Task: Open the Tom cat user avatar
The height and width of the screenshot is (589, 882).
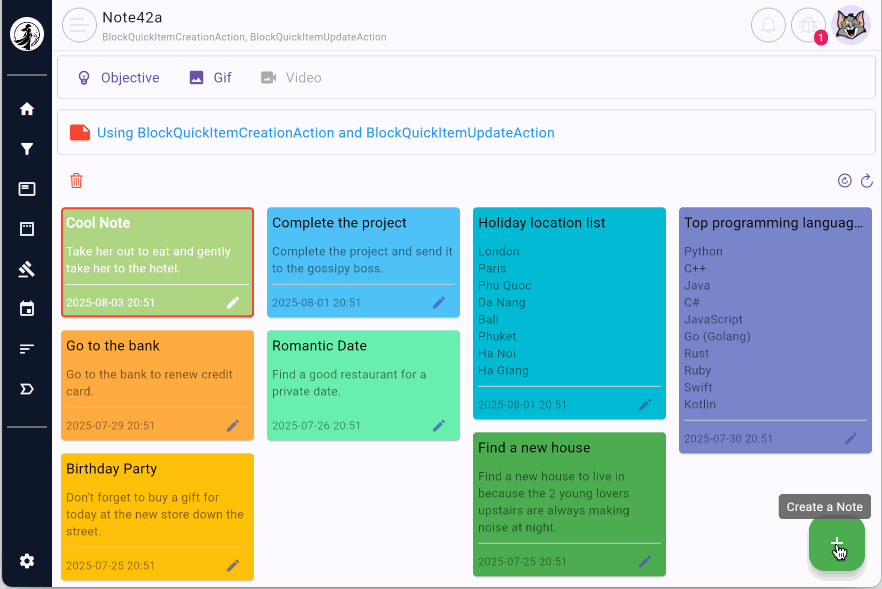Action: (x=852, y=25)
